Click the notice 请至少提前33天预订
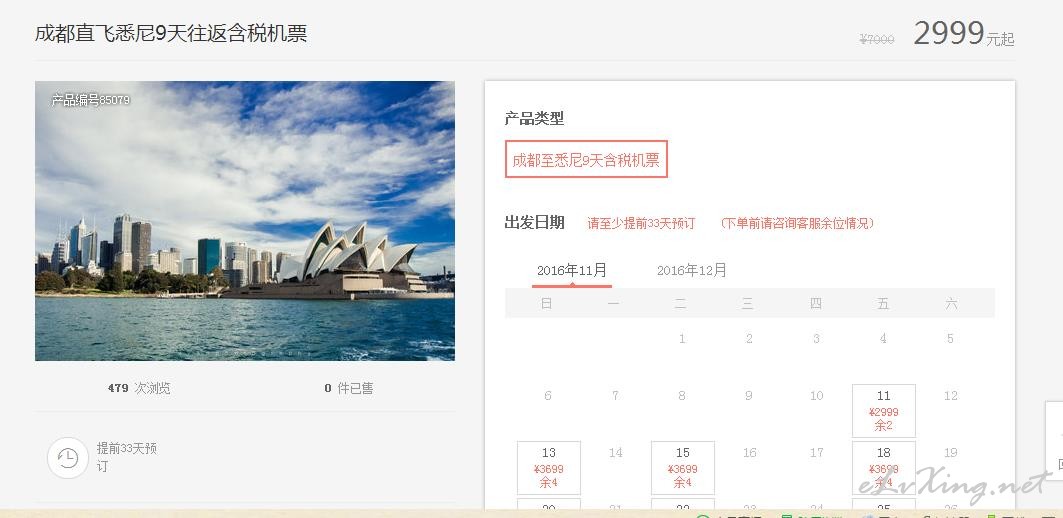This screenshot has width=1063, height=518. click(x=641, y=223)
